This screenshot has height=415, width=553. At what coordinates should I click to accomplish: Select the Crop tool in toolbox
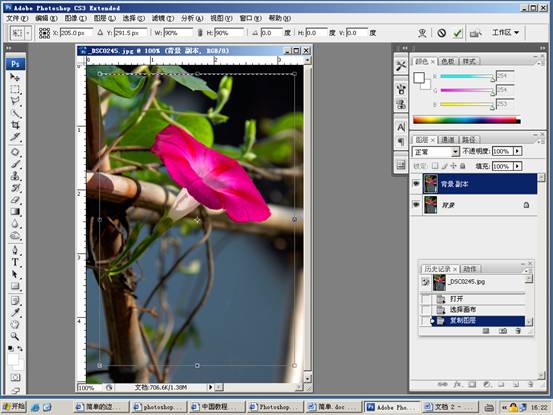(x=15, y=125)
